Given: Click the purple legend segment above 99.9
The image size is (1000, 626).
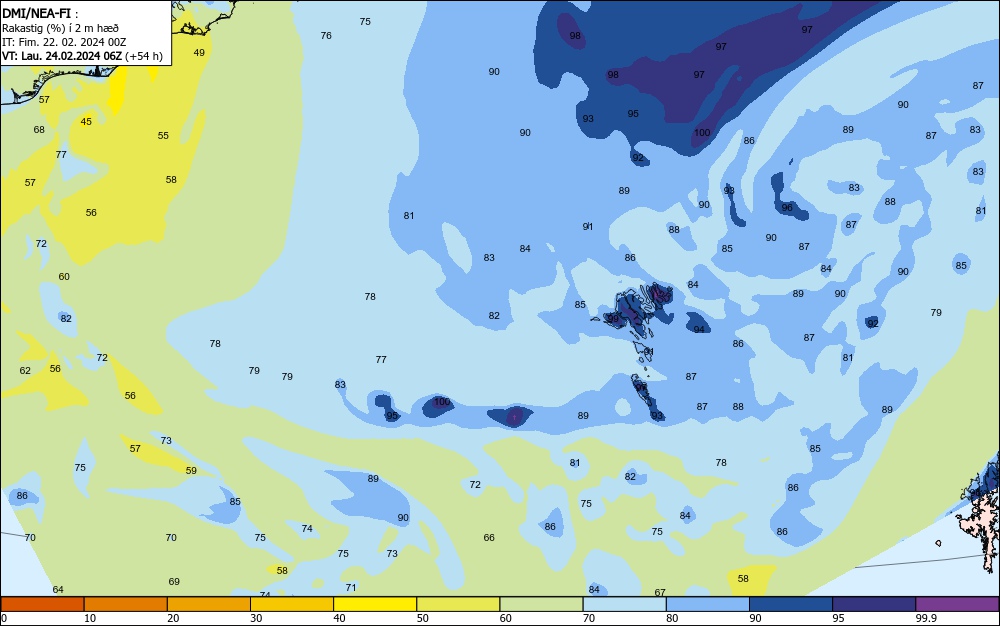Looking at the screenshot, I should click(x=957, y=604).
